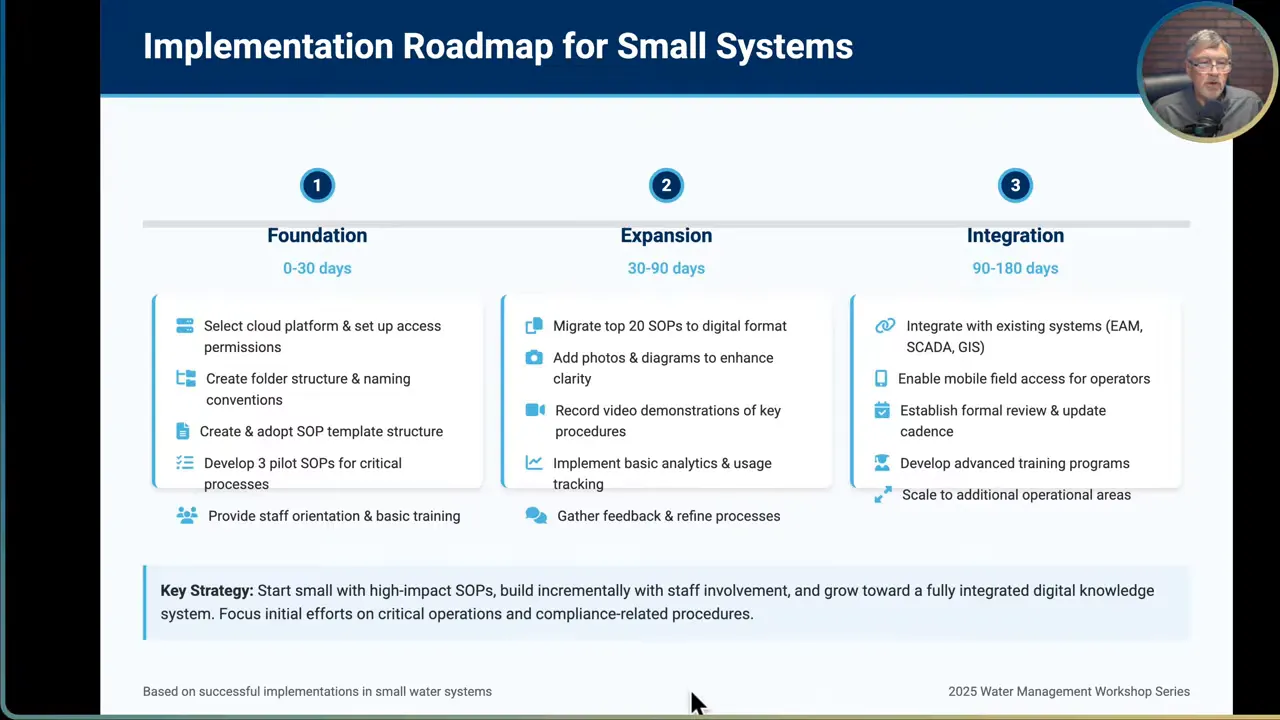The width and height of the screenshot is (1280, 720).
Task: Click the training person icon in Integration column
Action: (881, 462)
